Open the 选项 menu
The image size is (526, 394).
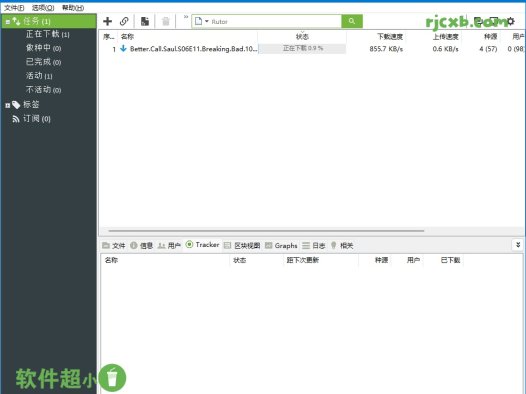point(43,7)
